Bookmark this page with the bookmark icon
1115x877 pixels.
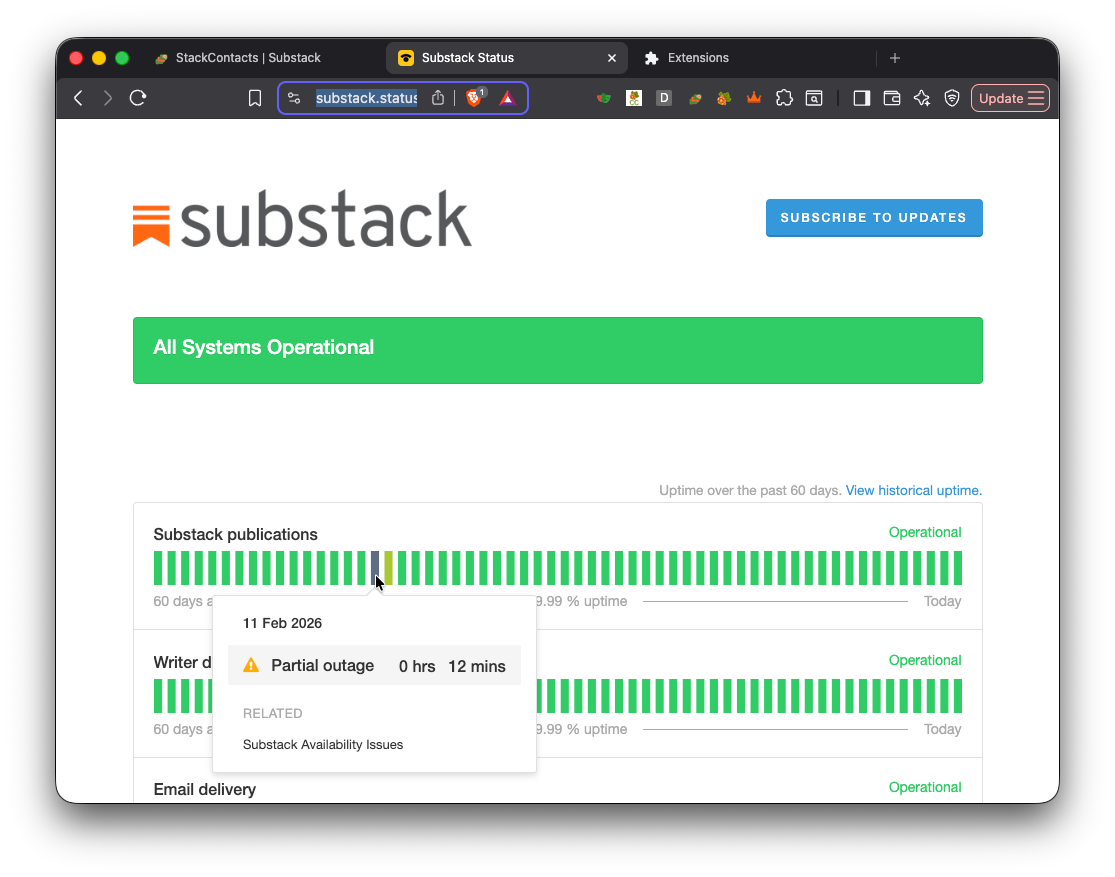[x=255, y=98]
